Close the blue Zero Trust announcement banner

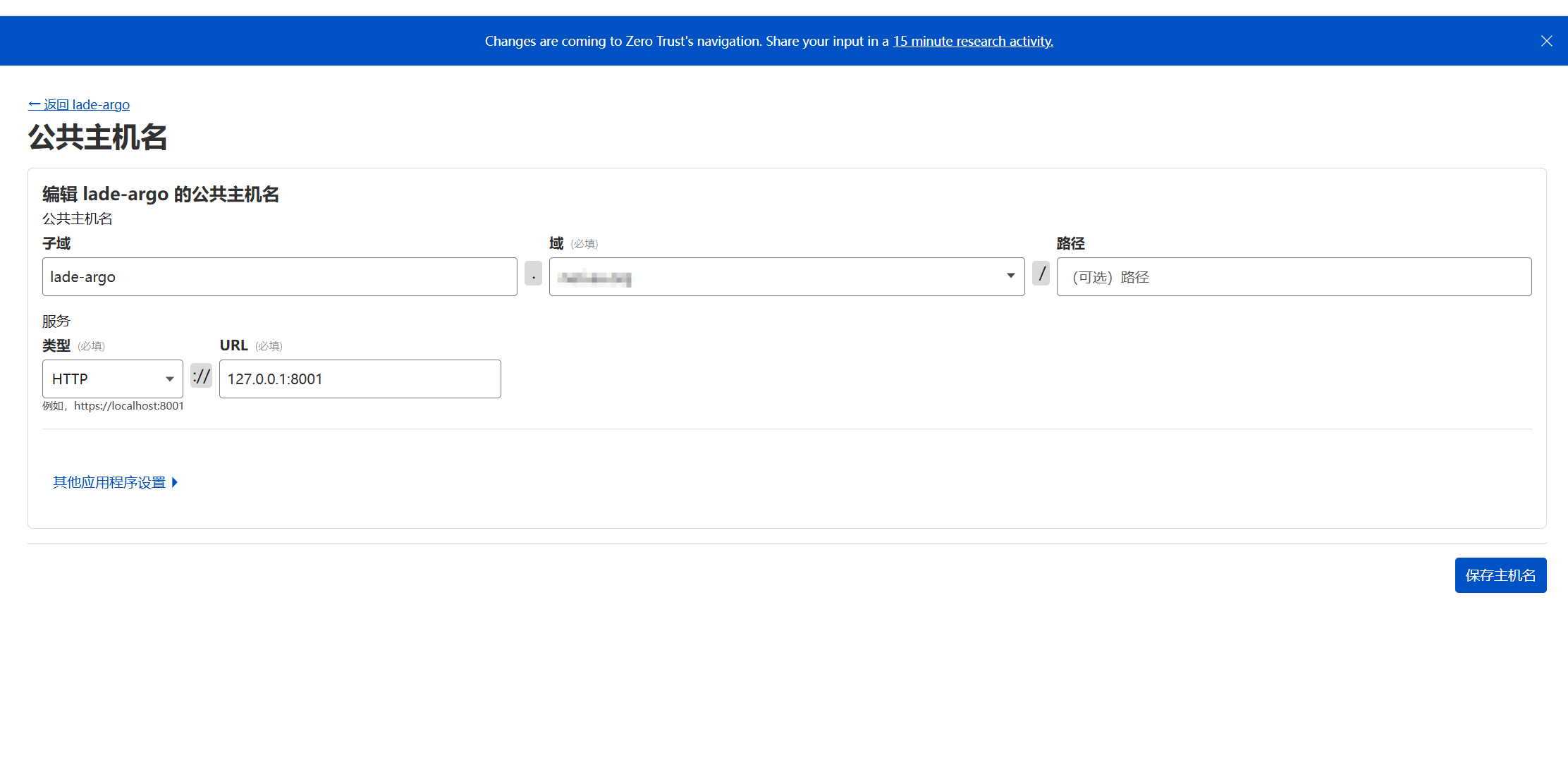click(x=1546, y=41)
